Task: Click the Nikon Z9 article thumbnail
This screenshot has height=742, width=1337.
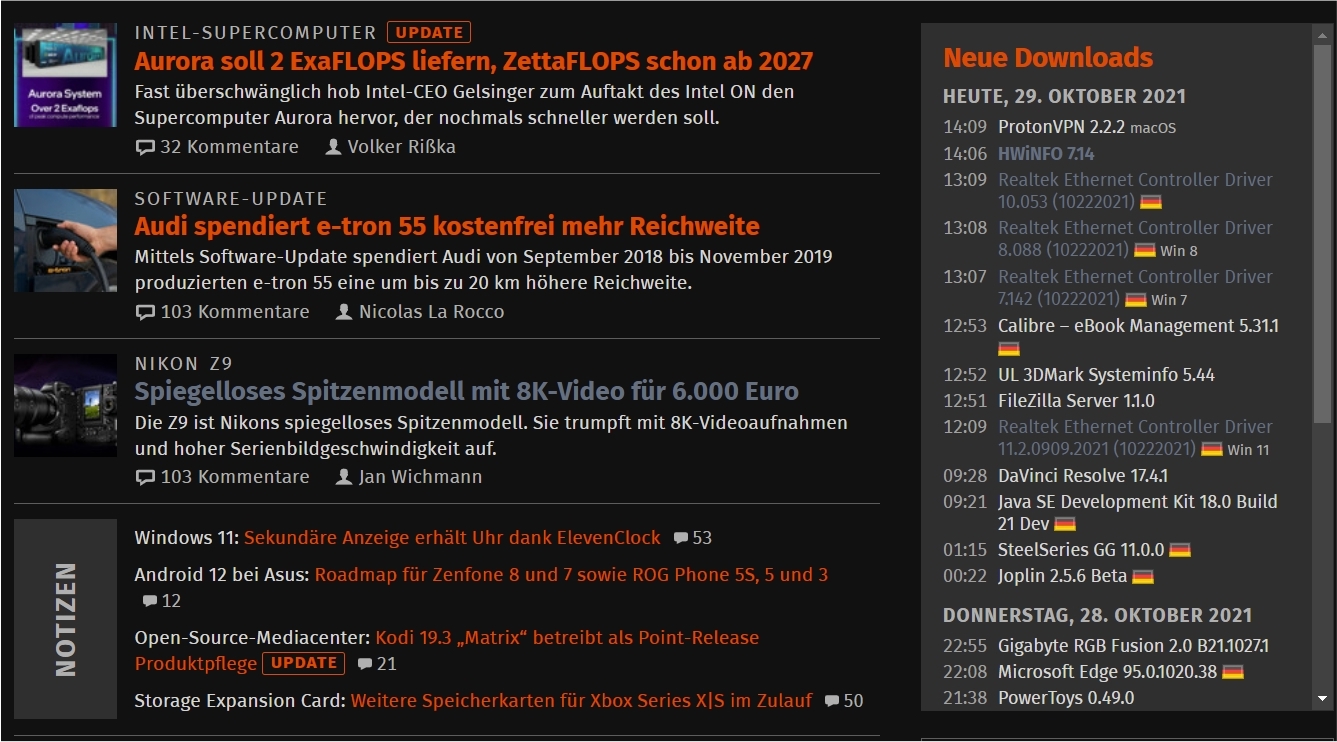Action: tap(65, 405)
